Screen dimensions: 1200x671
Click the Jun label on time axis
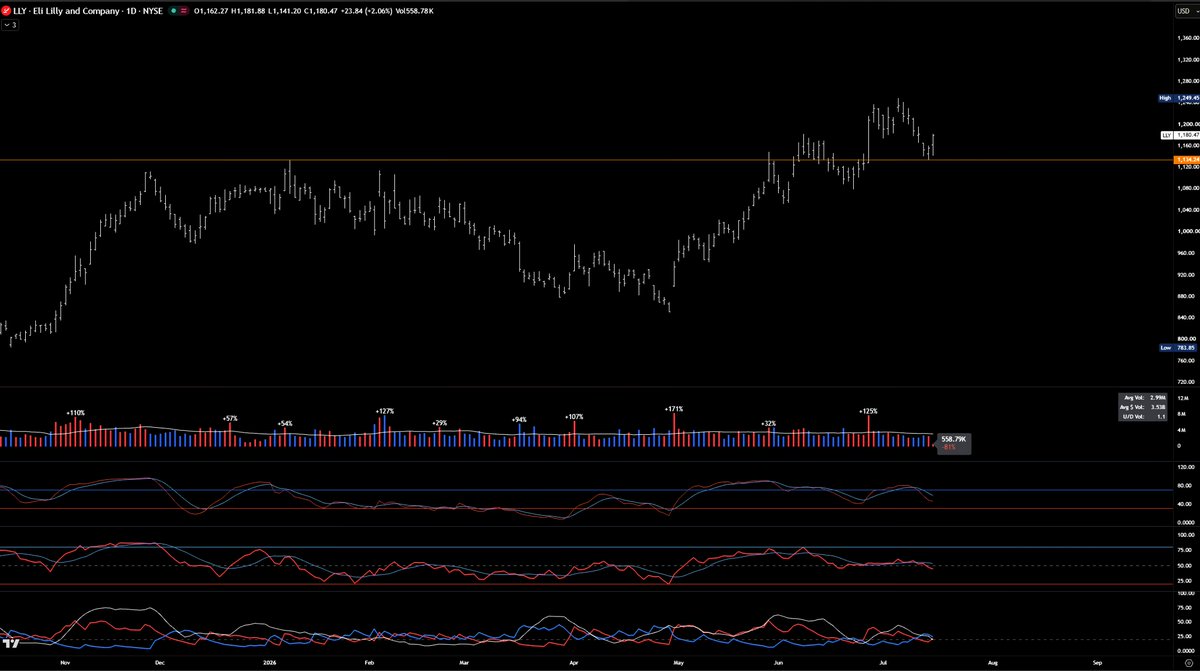tap(778, 662)
